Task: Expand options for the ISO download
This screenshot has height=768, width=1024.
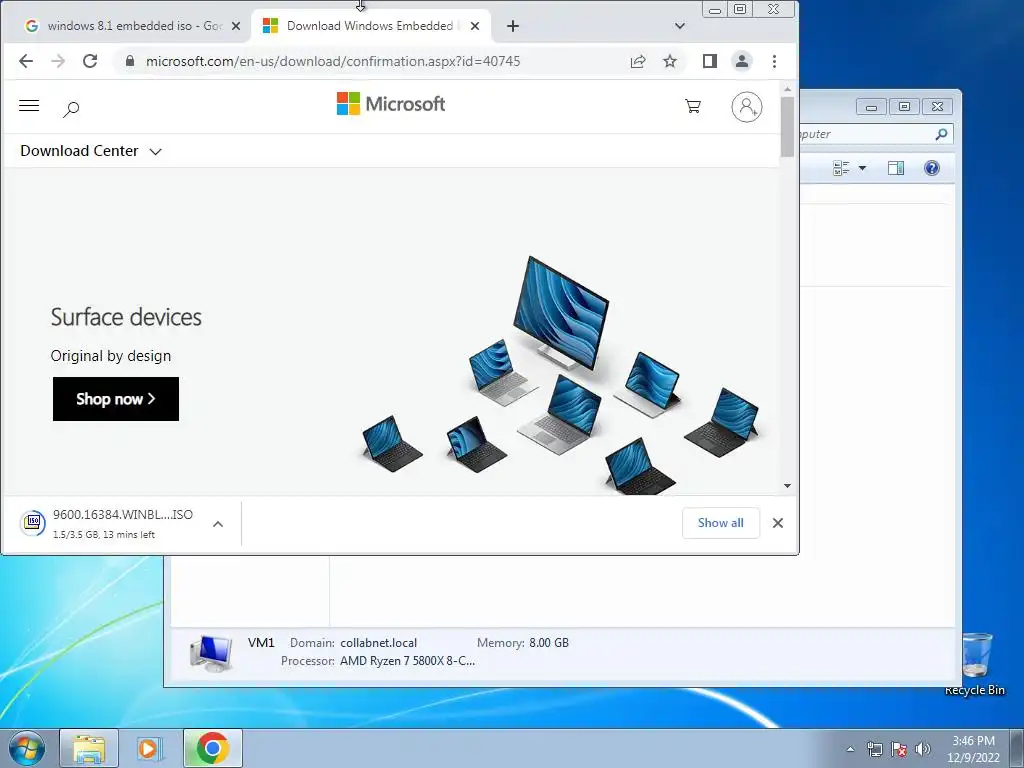Action: (x=218, y=524)
